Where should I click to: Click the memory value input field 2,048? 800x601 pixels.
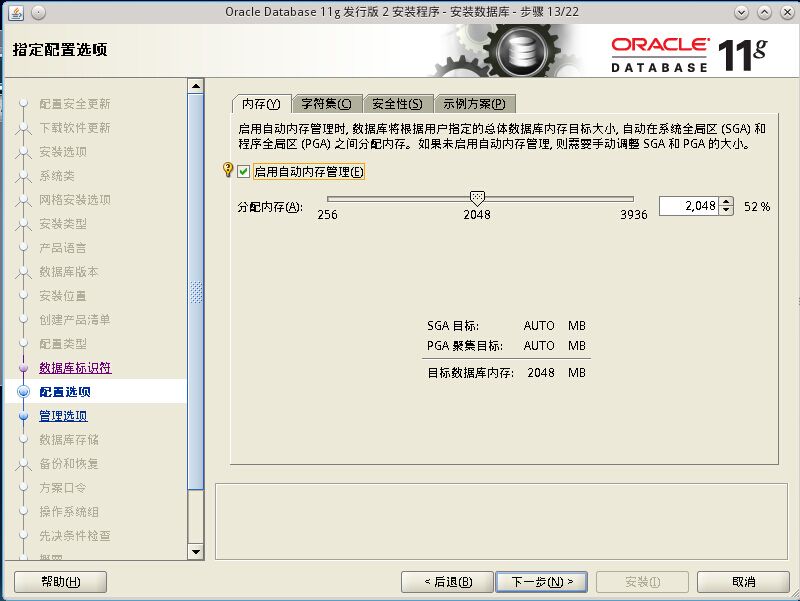(x=689, y=206)
